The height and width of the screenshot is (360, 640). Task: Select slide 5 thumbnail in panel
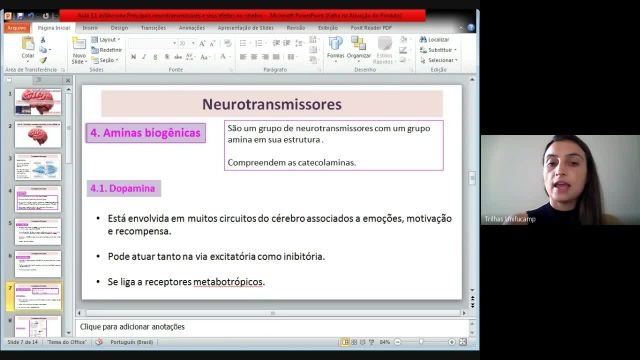click(x=38, y=231)
